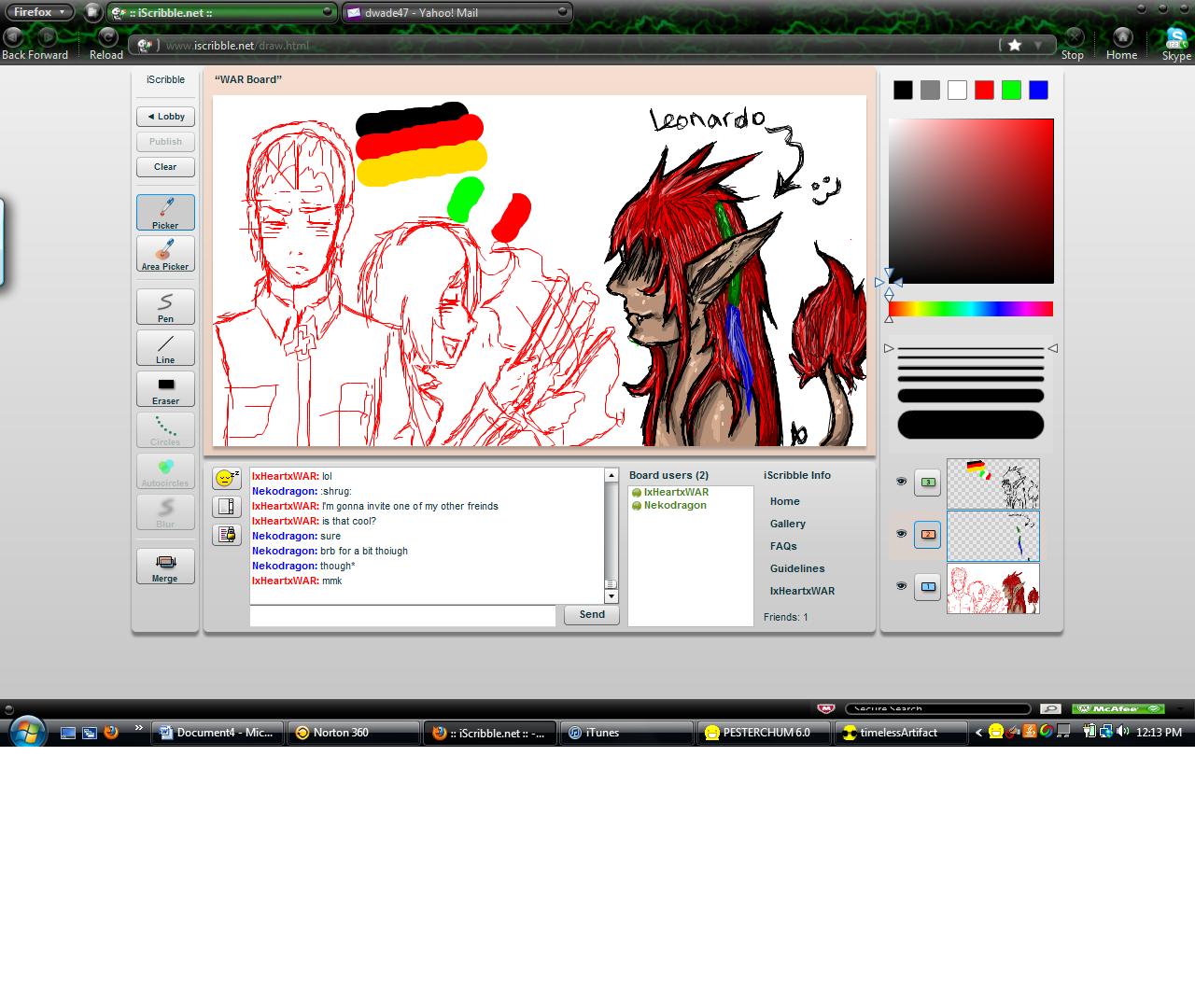
Task: Select the Picker tool
Action: pos(165,212)
